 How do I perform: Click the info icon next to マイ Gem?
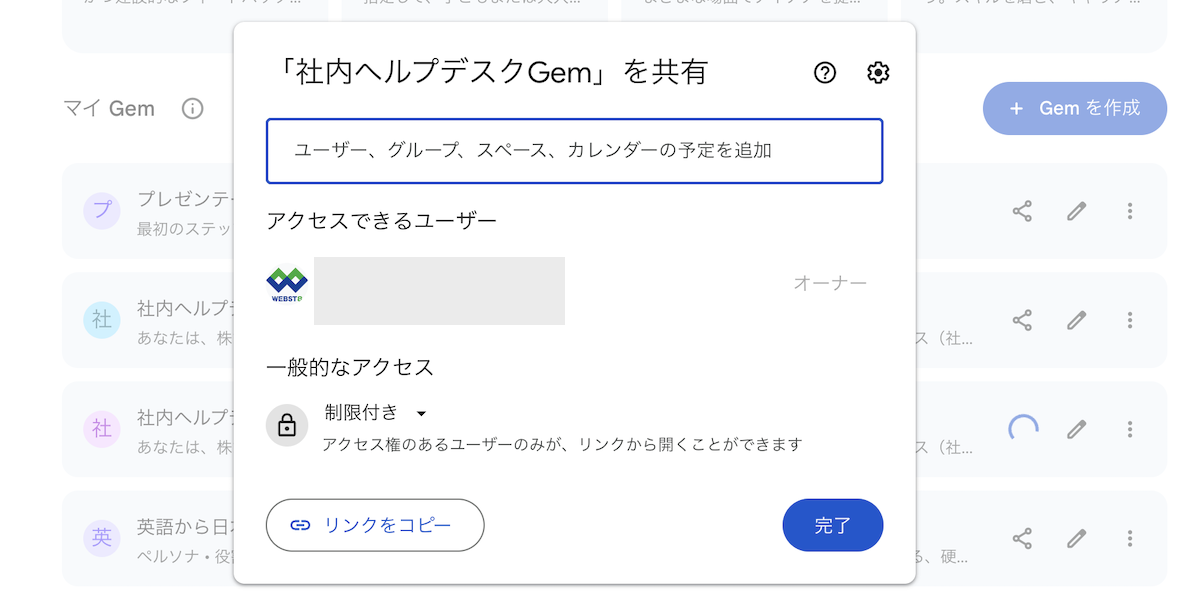tap(193, 108)
